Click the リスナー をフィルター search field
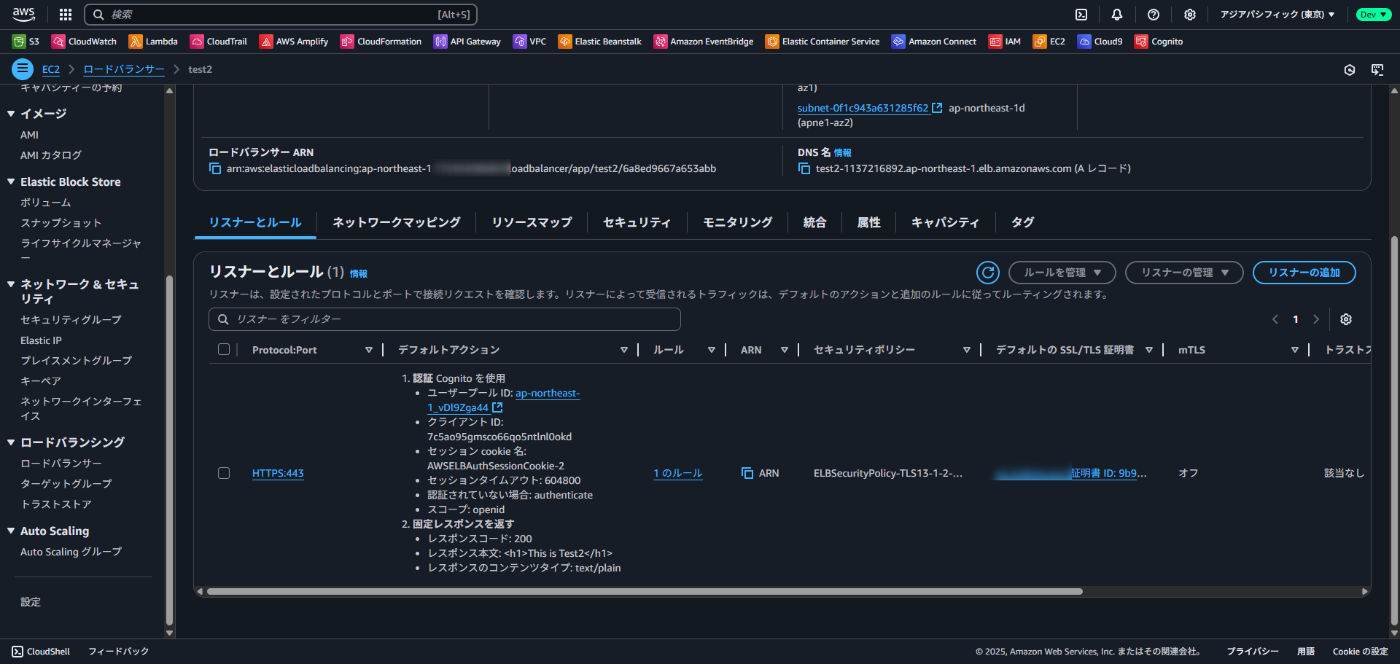 pos(444,319)
